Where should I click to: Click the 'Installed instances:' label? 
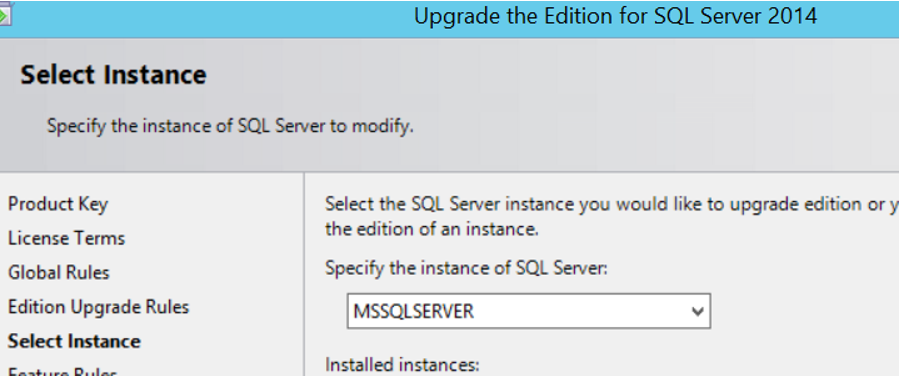pos(402,365)
